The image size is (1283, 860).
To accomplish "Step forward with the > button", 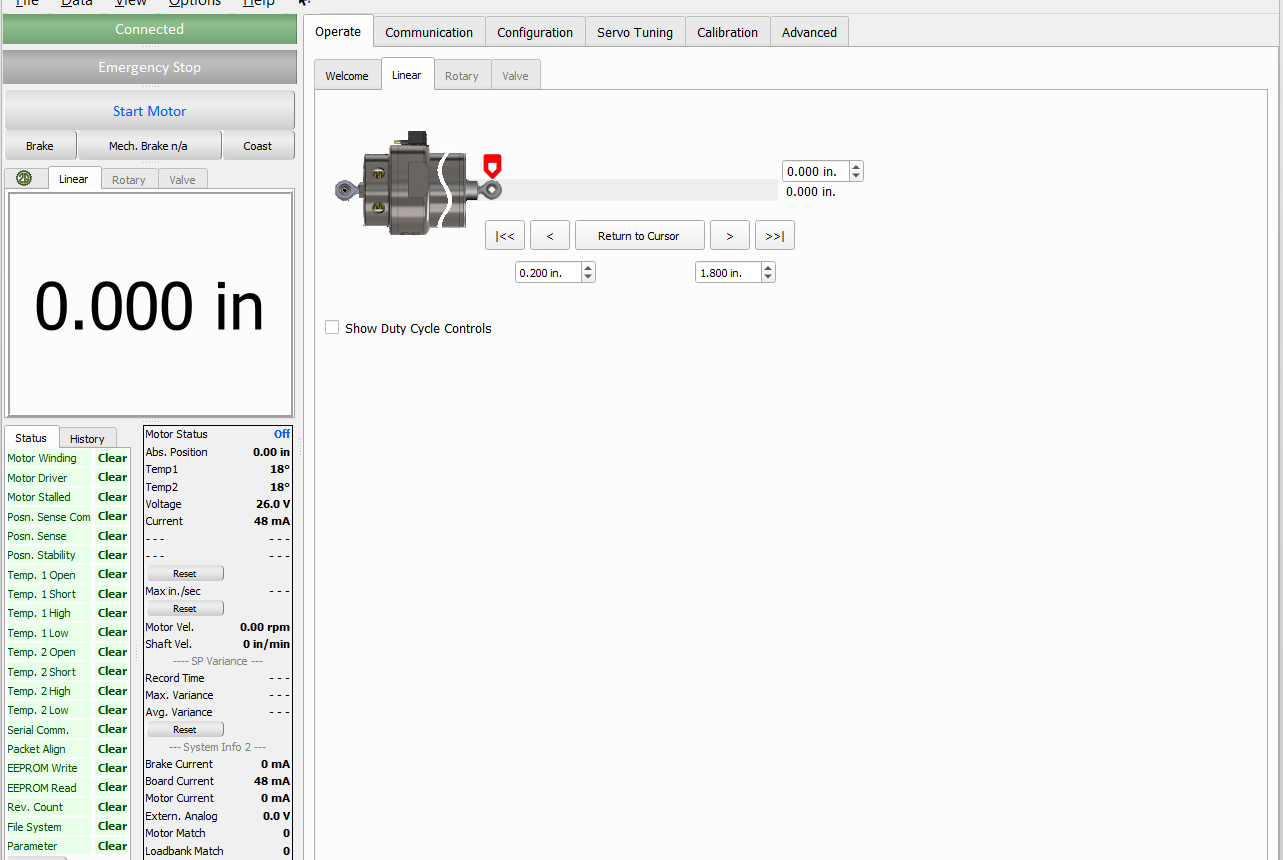I will 730,236.
